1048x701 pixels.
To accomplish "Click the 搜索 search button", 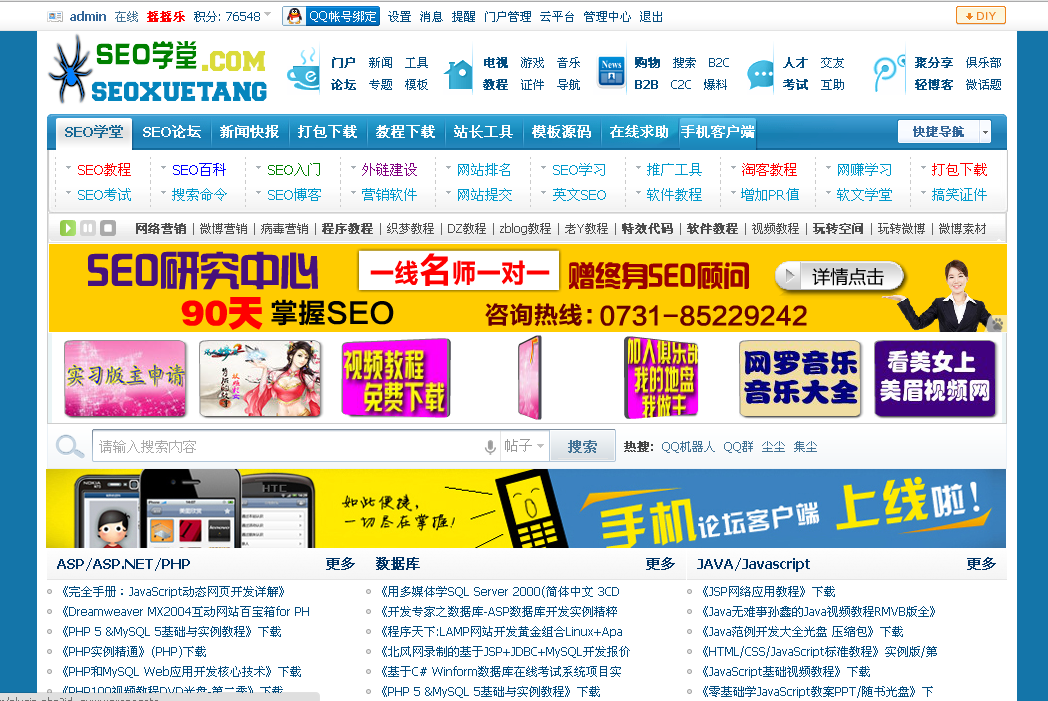I will point(582,446).
